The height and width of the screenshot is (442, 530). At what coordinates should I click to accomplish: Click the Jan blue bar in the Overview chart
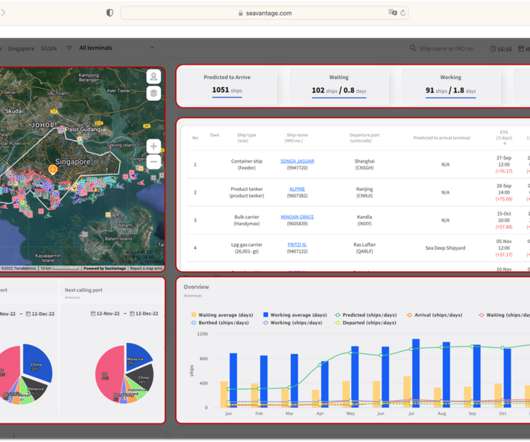pos(233,380)
